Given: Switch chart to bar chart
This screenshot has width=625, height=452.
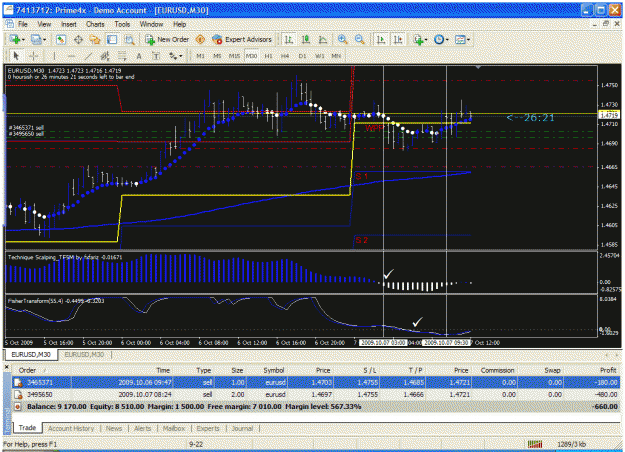Looking at the screenshot, I should coord(289,39).
